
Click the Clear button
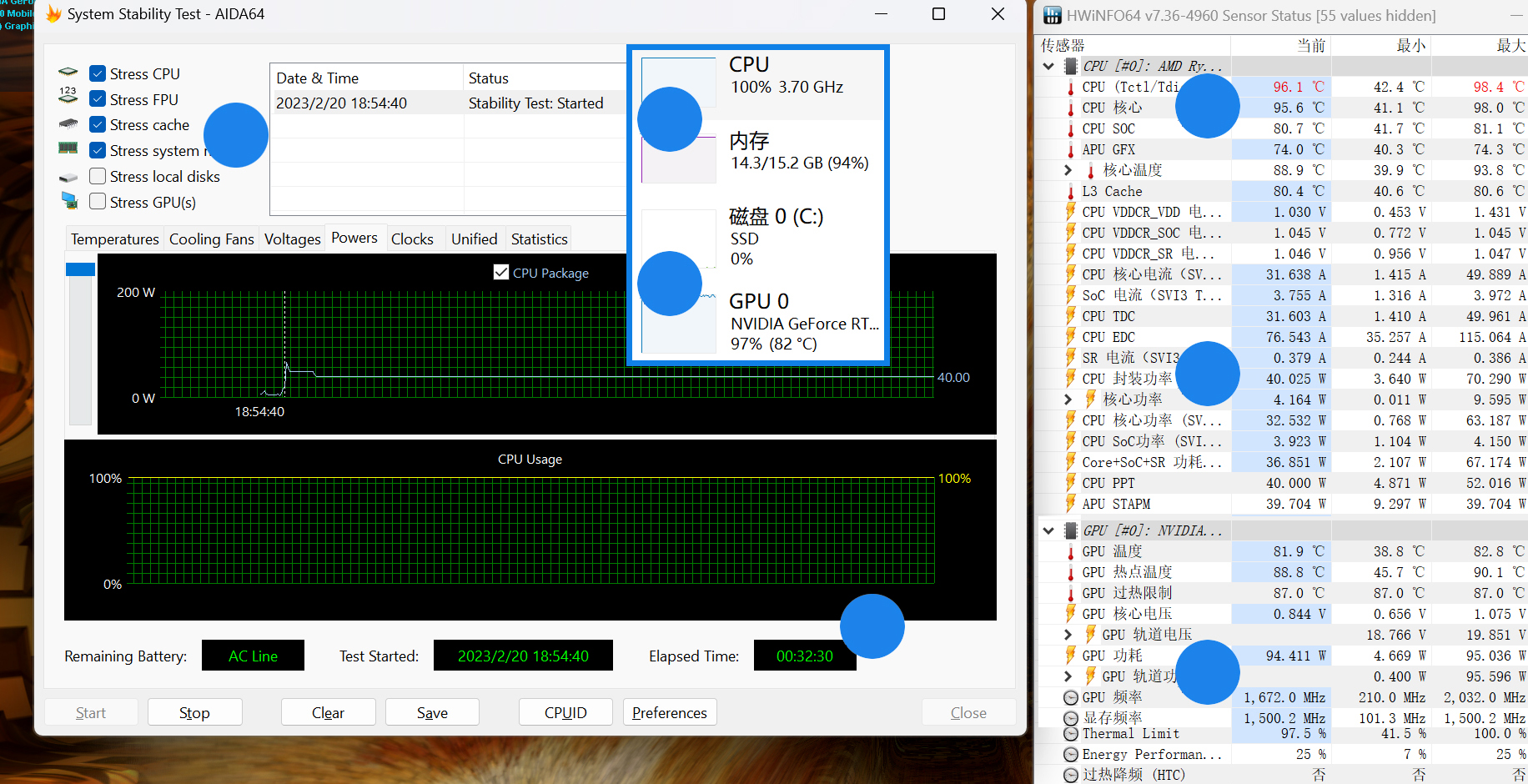[329, 712]
